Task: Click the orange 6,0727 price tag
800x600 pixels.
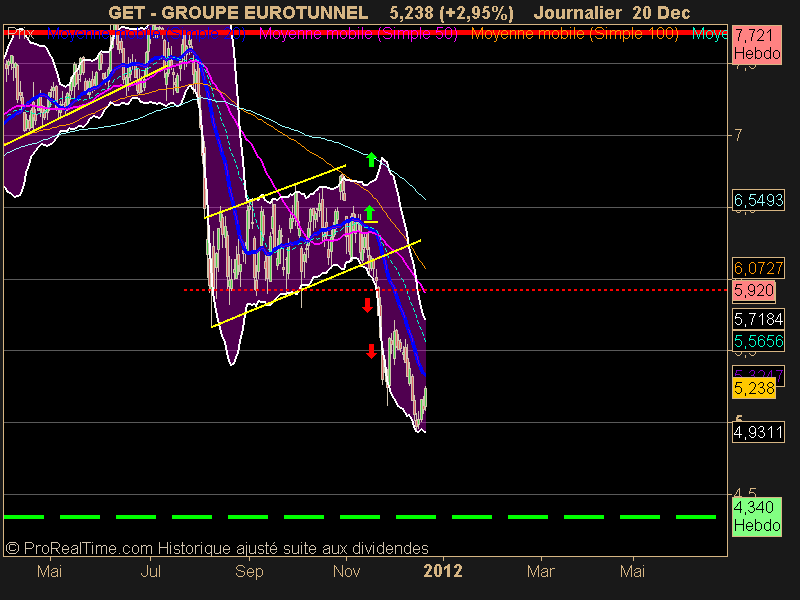Action: 758,268
